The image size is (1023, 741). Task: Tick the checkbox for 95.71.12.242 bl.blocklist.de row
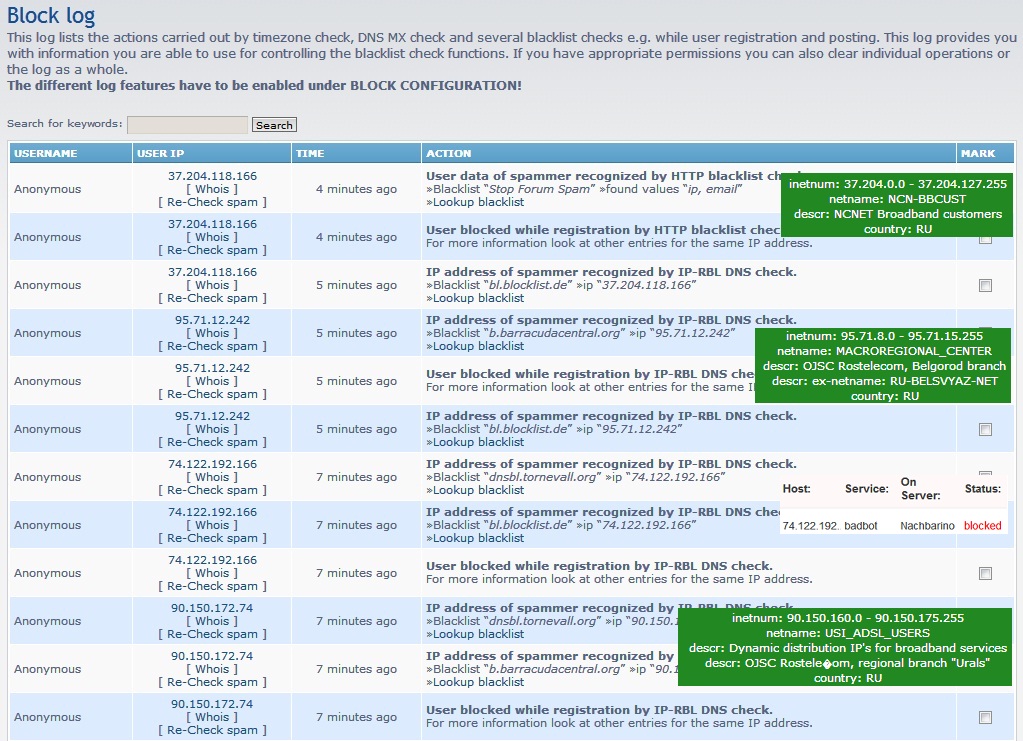[x=985, y=430]
